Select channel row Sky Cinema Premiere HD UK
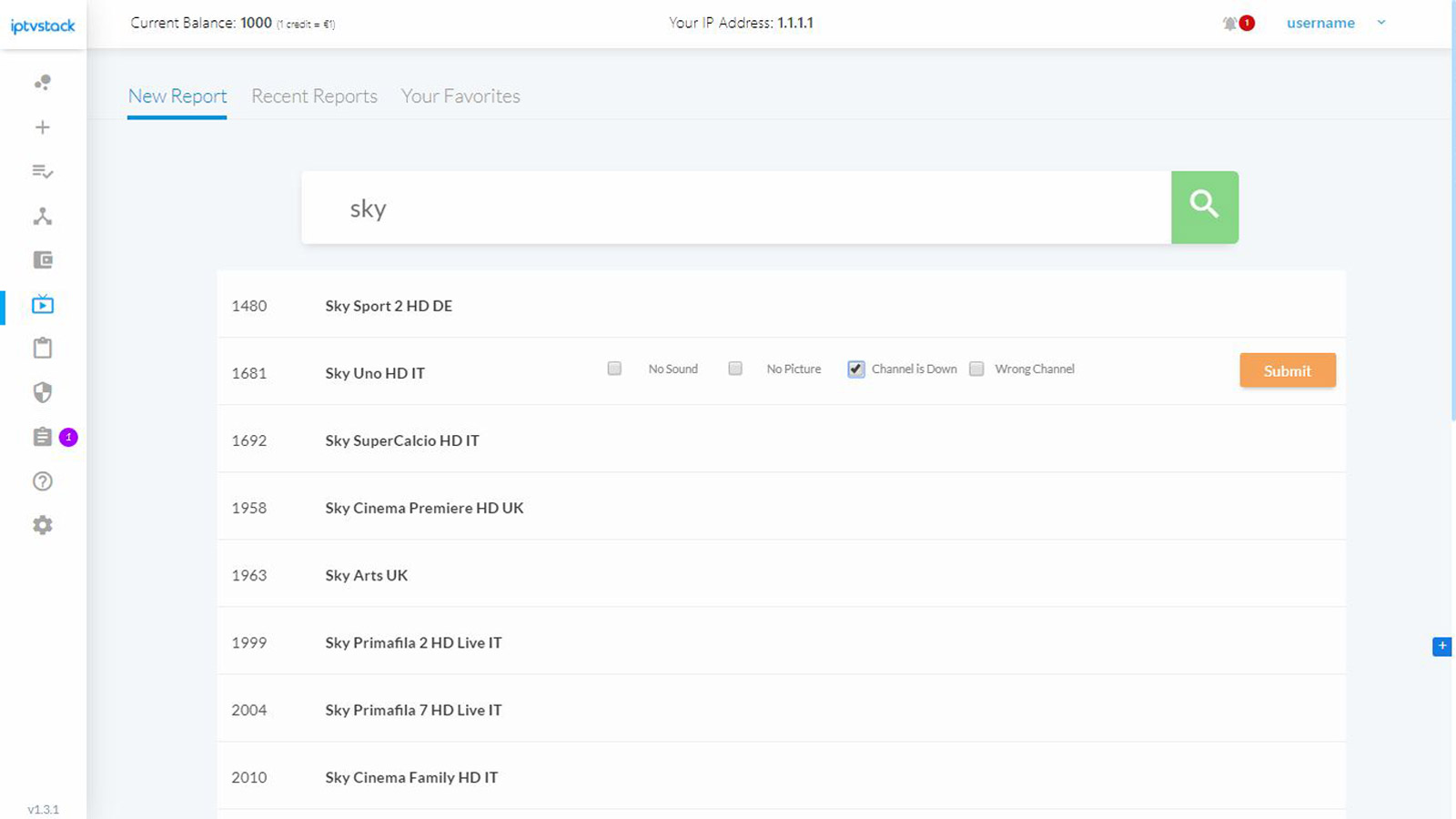 [781, 506]
